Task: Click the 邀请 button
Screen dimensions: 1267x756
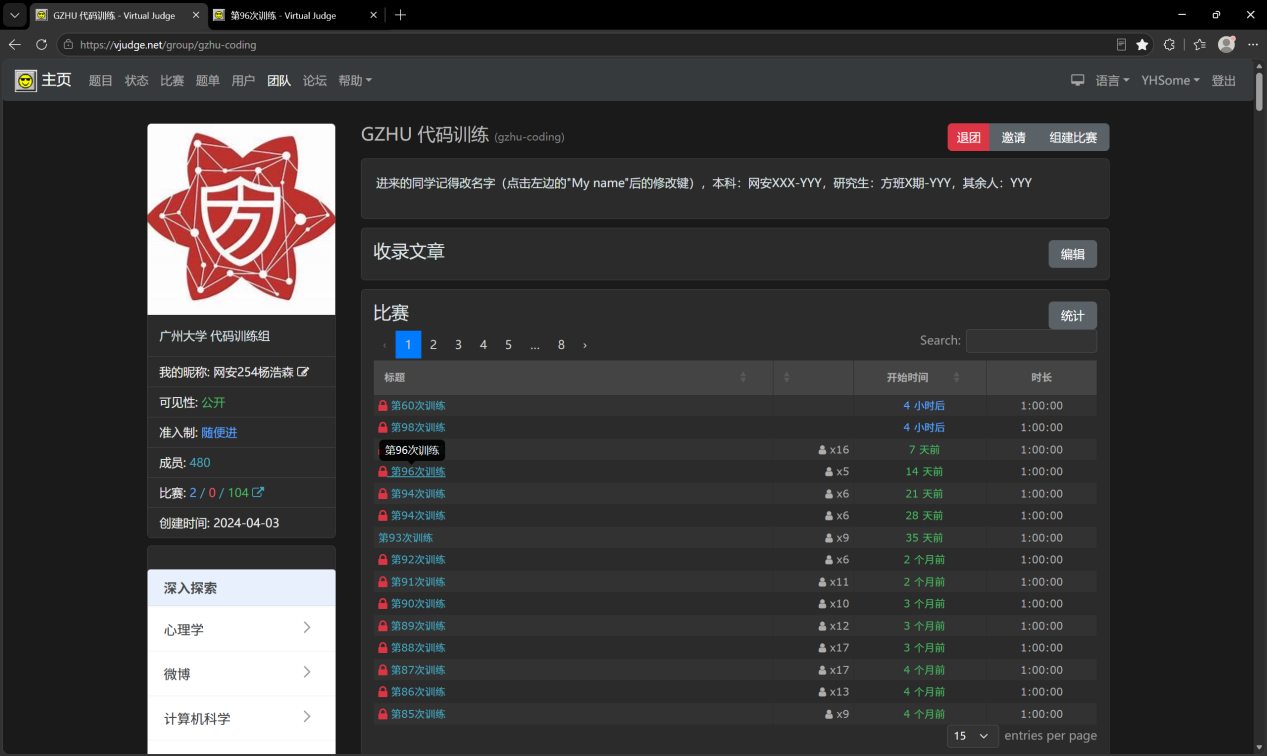Action: [1014, 137]
